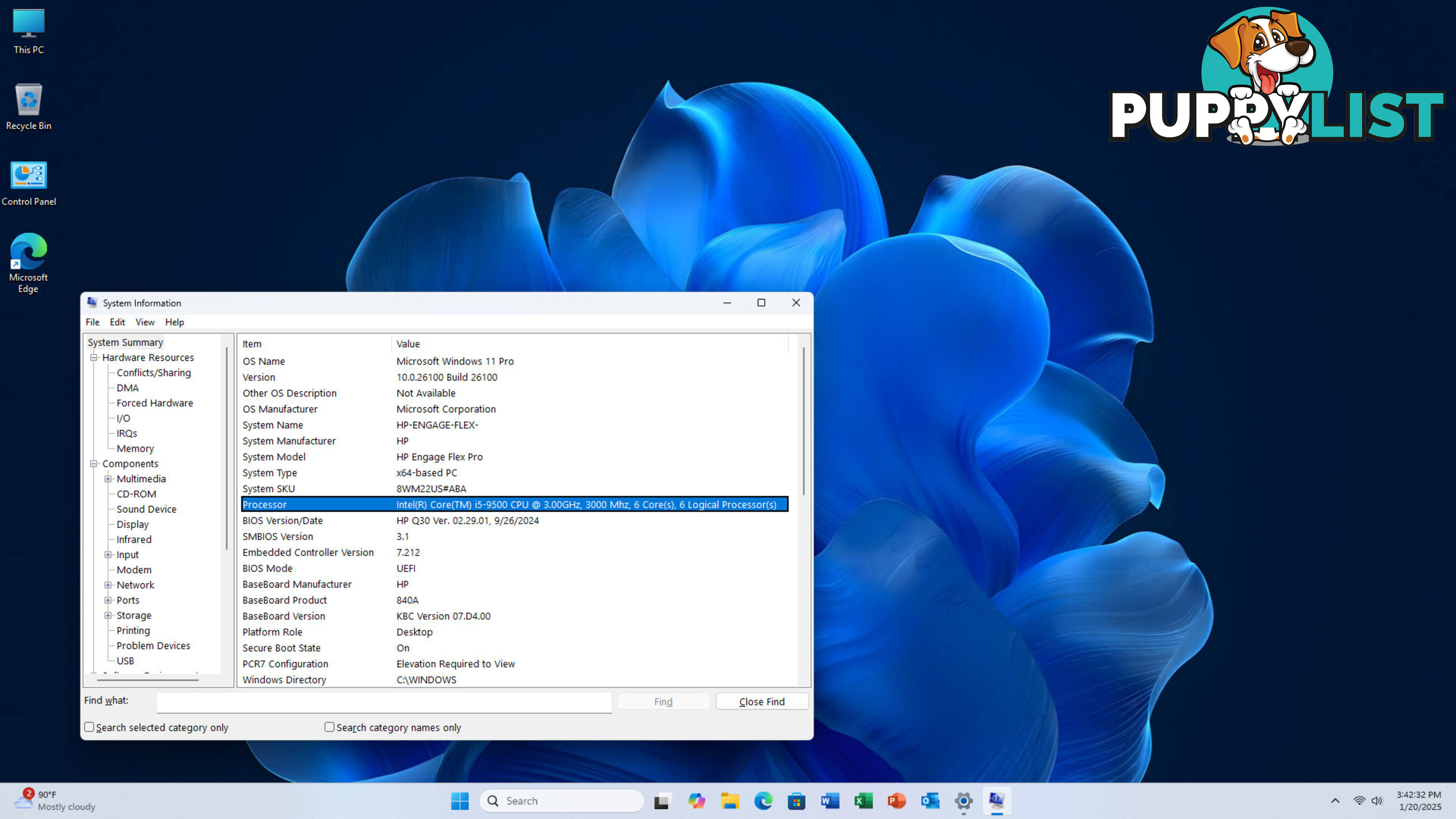
Task: Launch Outlook from the taskbar
Action: tap(930, 800)
